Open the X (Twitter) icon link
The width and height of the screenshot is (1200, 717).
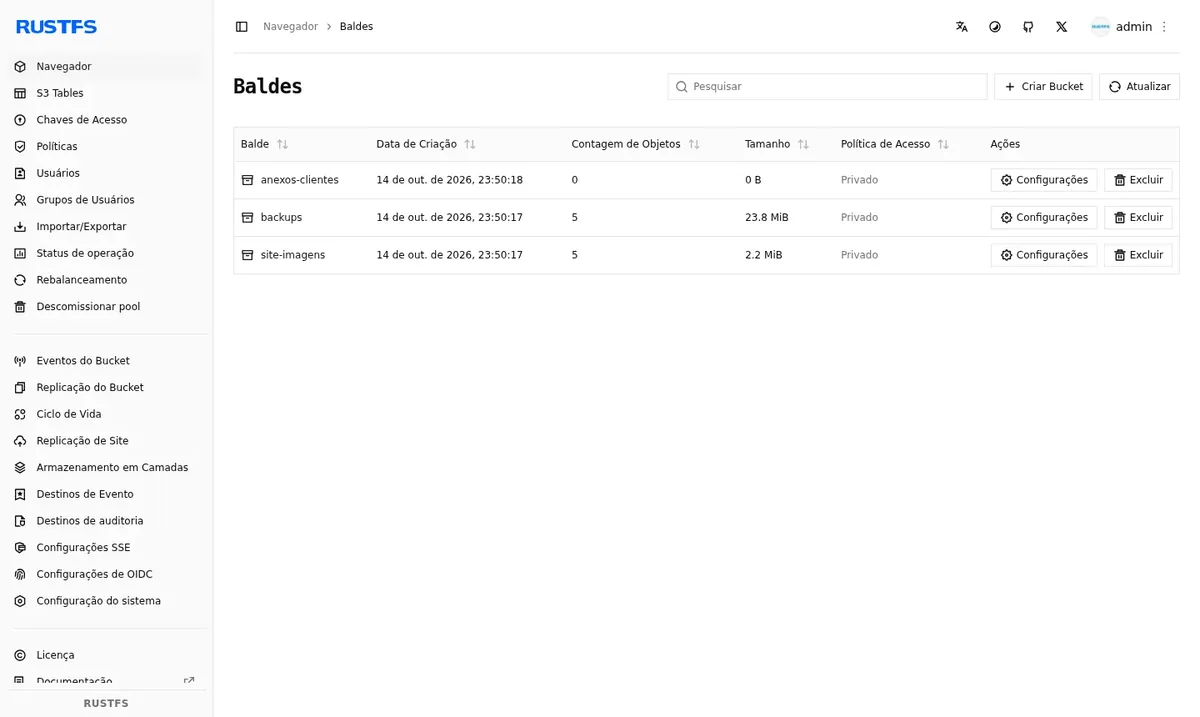pyautogui.click(x=1061, y=27)
